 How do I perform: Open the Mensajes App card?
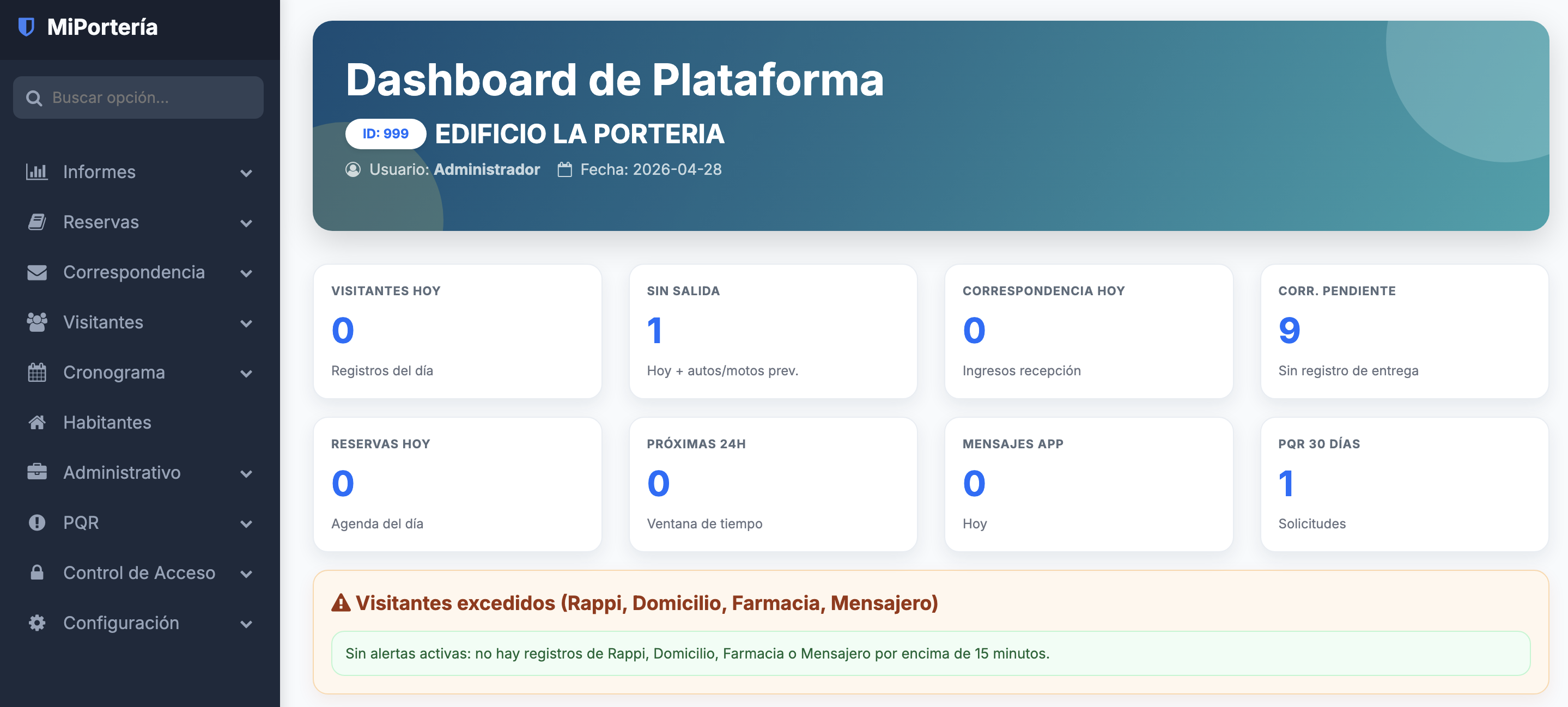click(1089, 484)
